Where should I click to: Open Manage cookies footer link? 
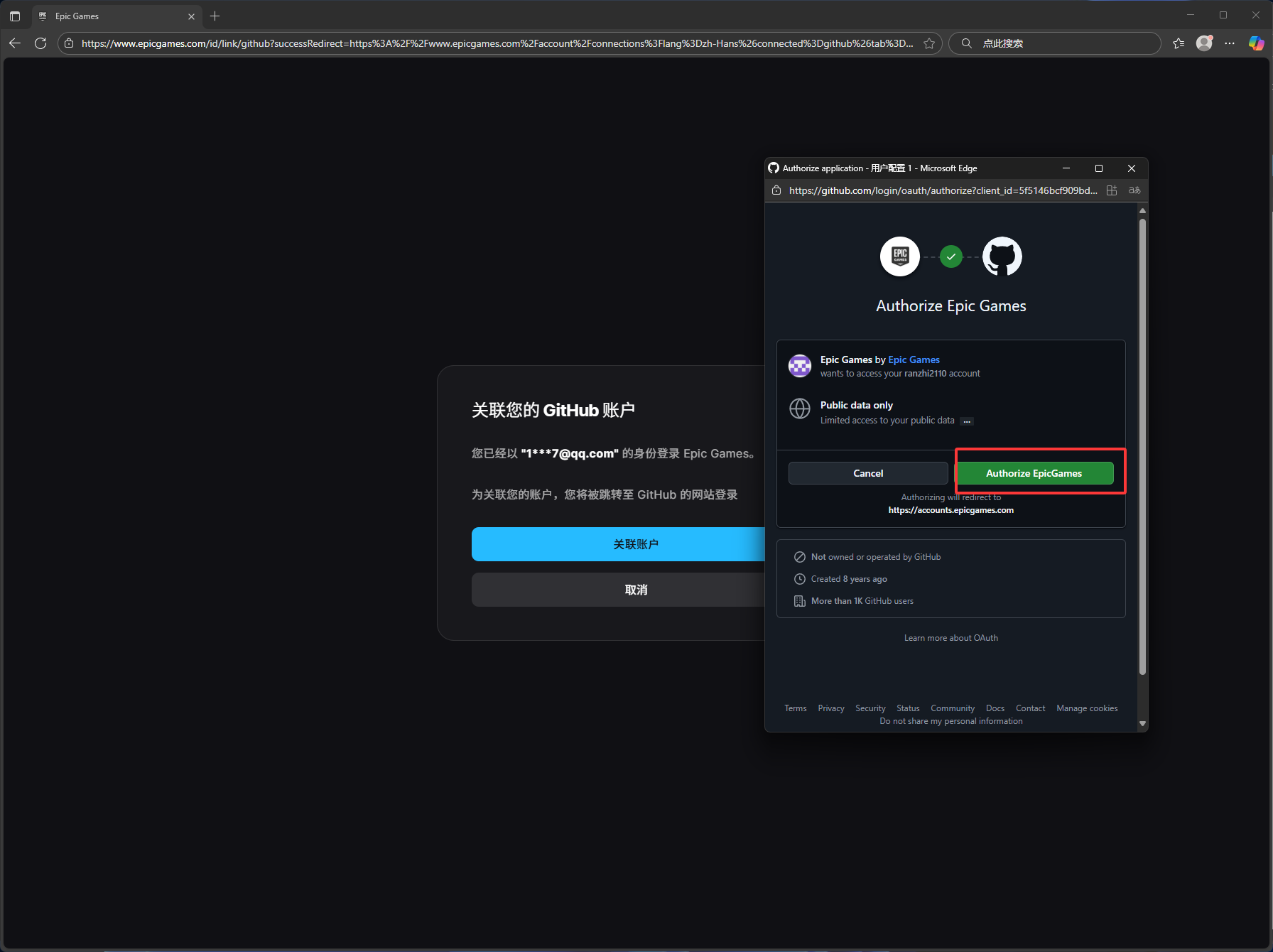(x=1087, y=708)
